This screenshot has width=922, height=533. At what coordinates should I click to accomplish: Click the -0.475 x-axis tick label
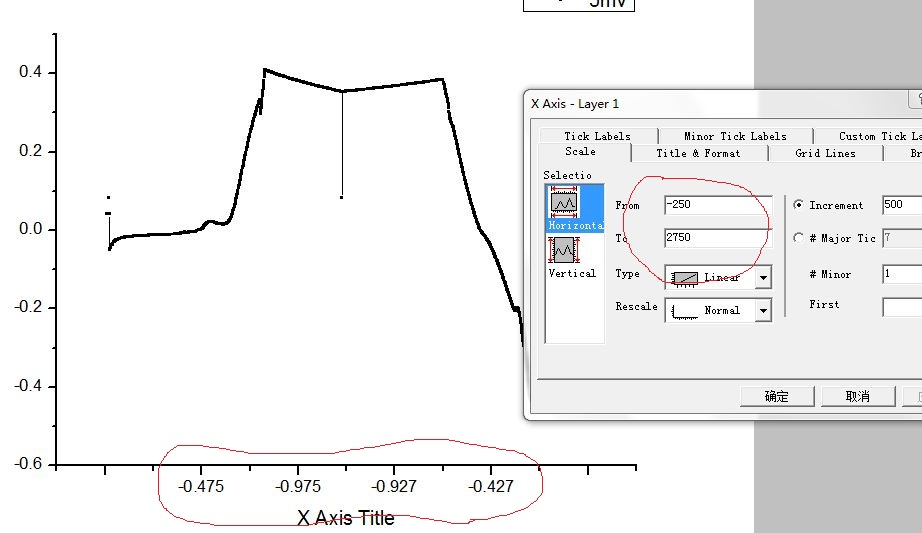click(x=201, y=487)
